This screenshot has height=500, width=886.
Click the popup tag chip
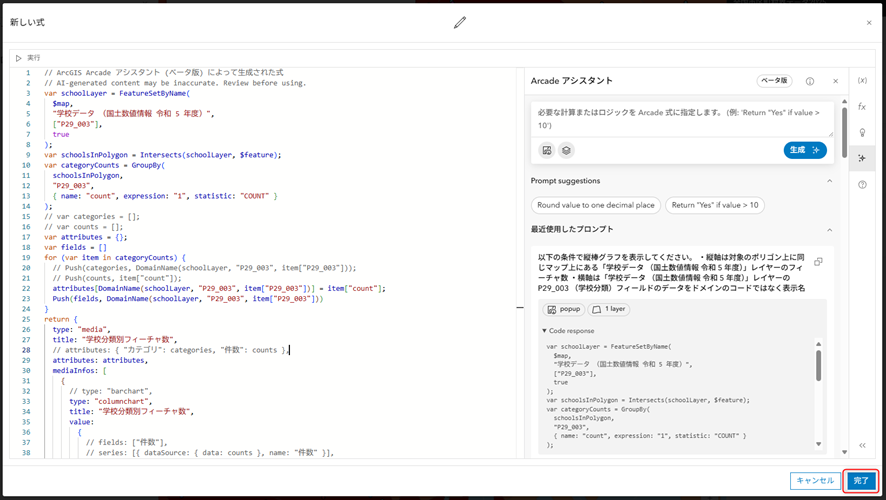(x=564, y=309)
